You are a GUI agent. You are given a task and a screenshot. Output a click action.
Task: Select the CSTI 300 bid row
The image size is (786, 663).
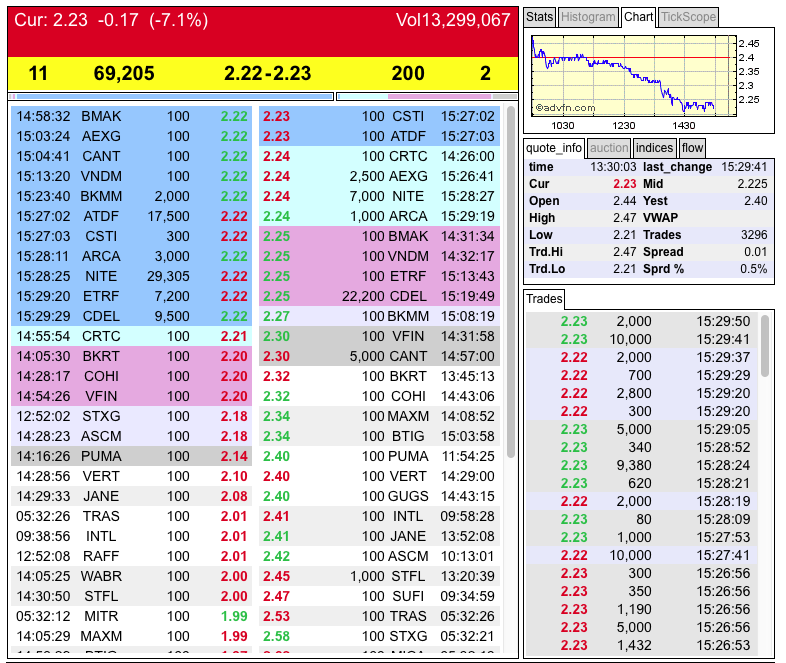[x=131, y=236]
